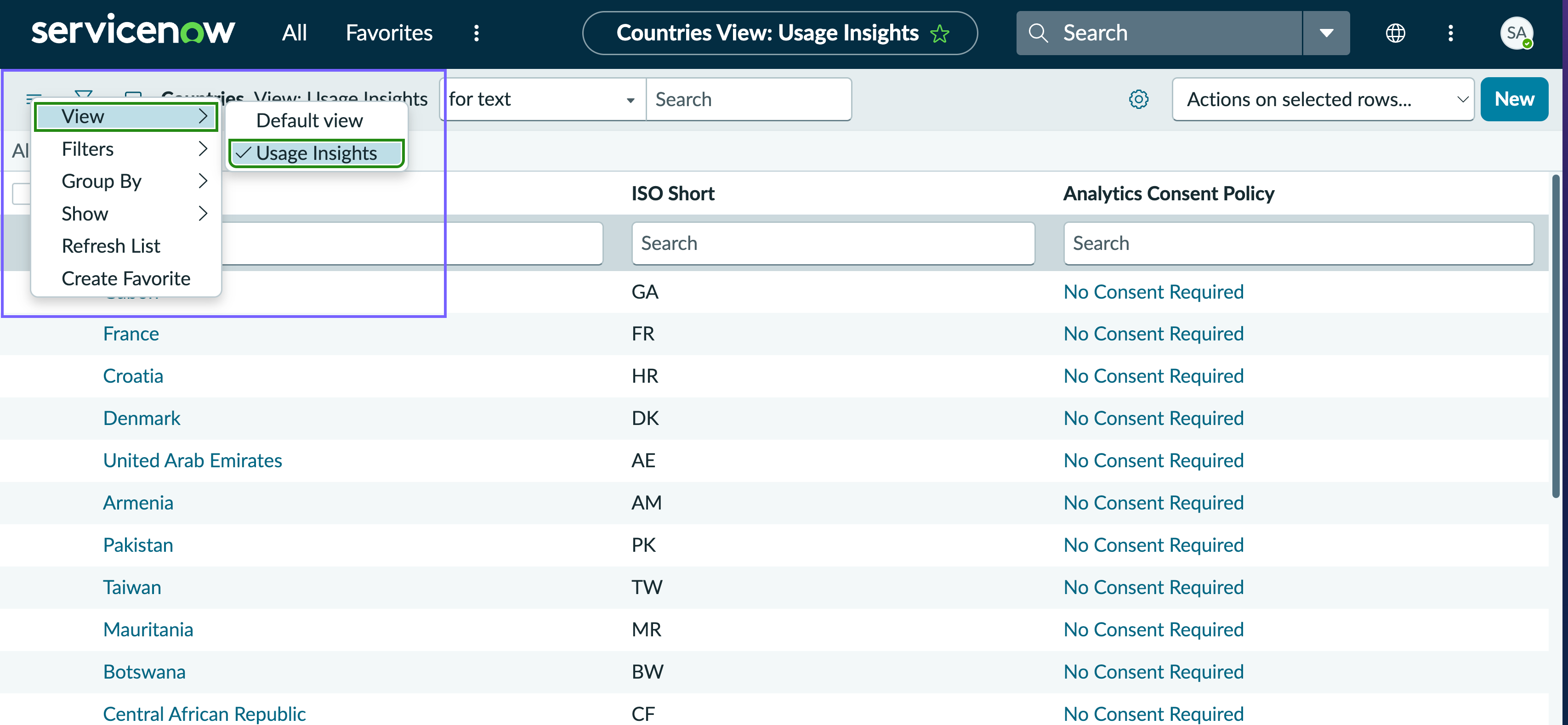Switch to Default view
The width and height of the screenshot is (1568, 725).
click(316, 120)
